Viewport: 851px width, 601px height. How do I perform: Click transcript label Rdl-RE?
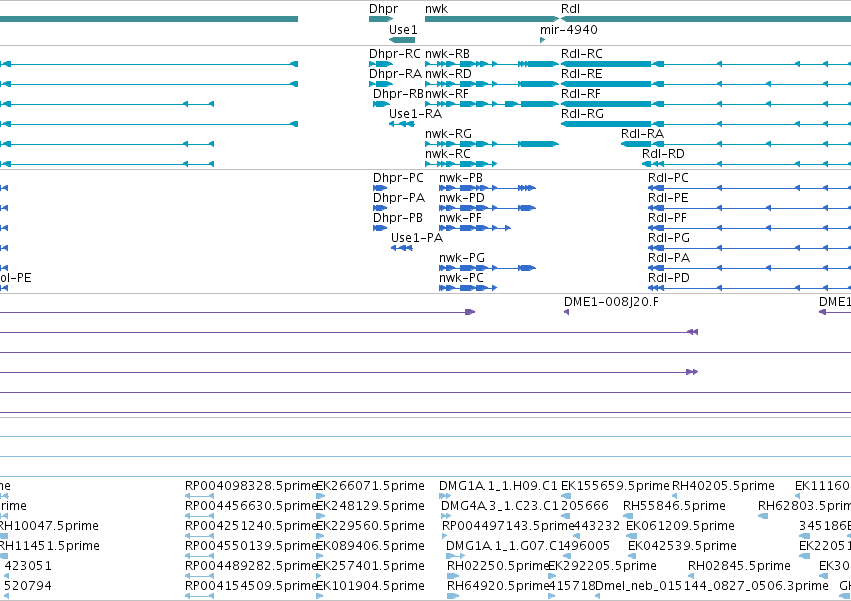[x=582, y=74]
